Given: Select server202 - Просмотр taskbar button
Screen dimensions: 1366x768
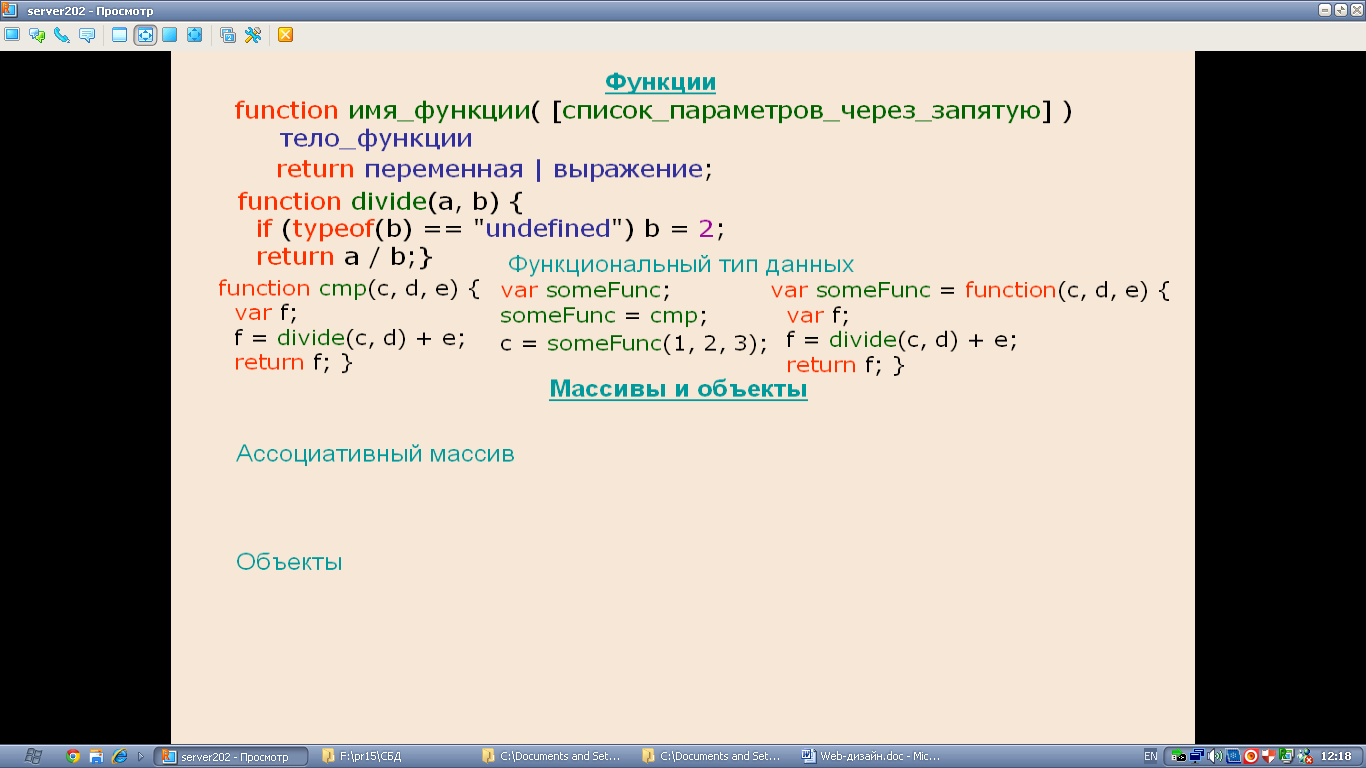Looking at the screenshot, I should [x=232, y=756].
